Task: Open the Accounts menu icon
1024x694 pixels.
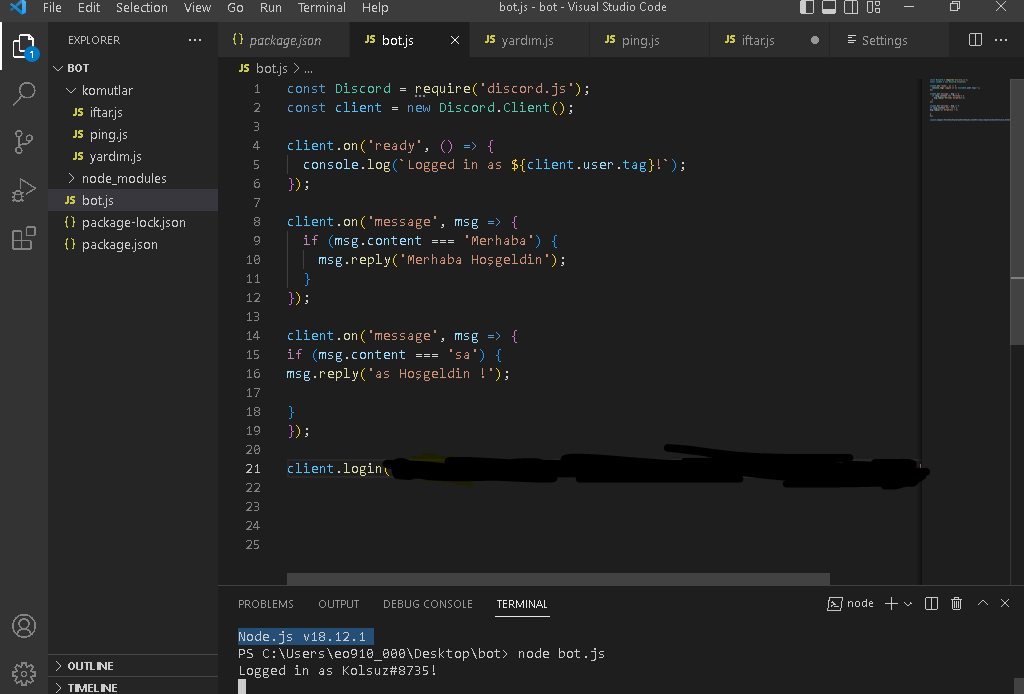Action: point(24,626)
